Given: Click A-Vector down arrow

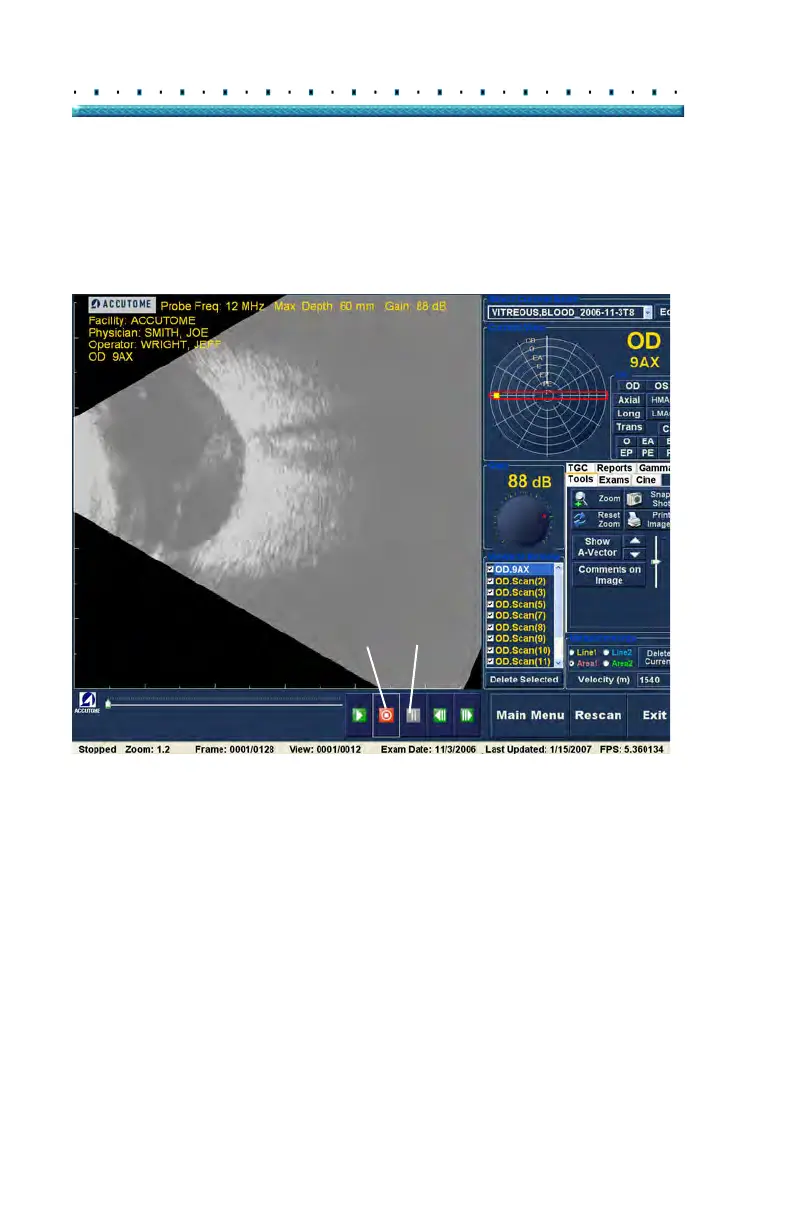Looking at the screenshot, I should coord(634,554).
